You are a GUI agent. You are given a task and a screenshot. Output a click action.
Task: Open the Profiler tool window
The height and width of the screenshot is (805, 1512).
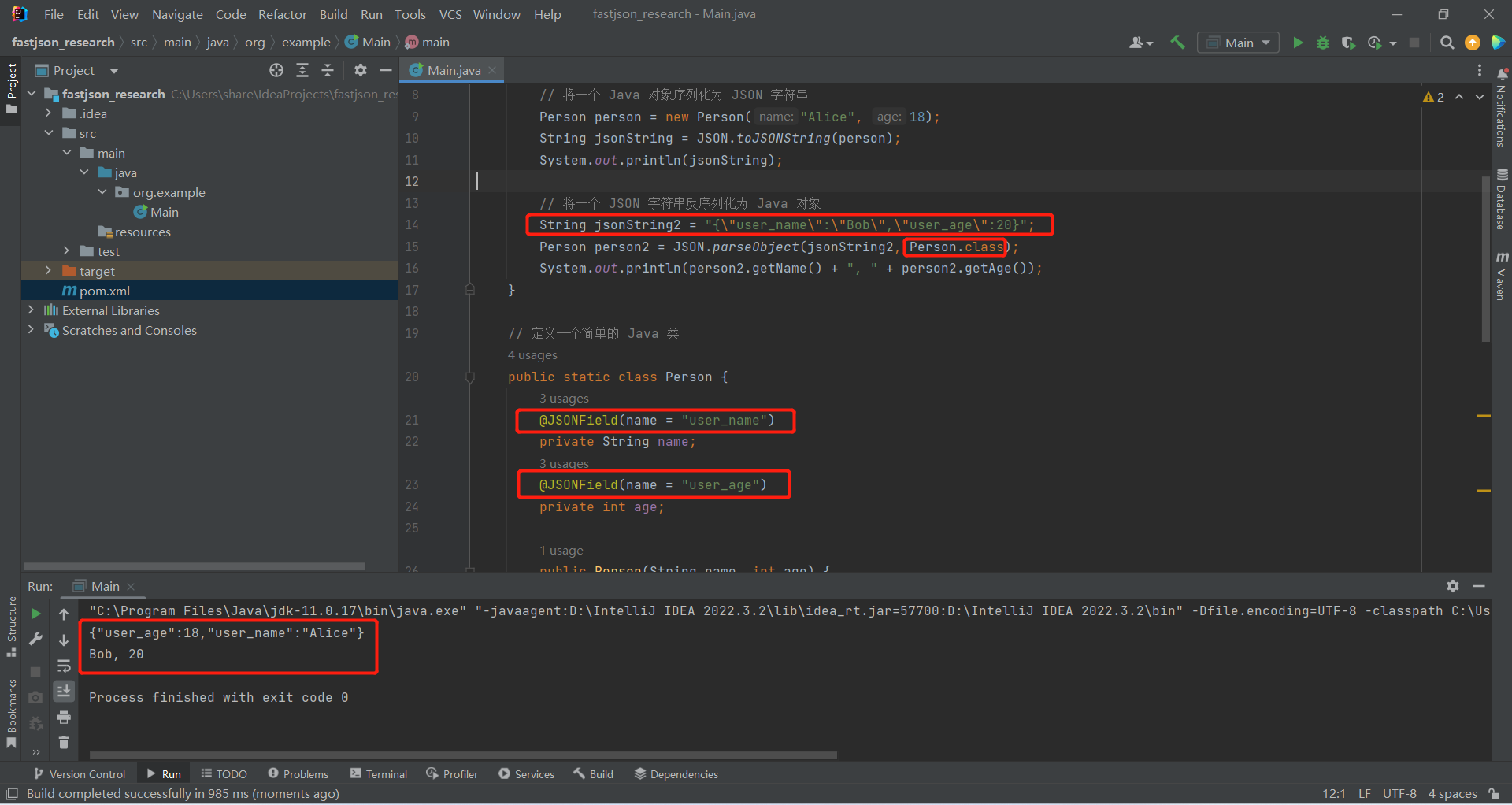coord(452,774)
